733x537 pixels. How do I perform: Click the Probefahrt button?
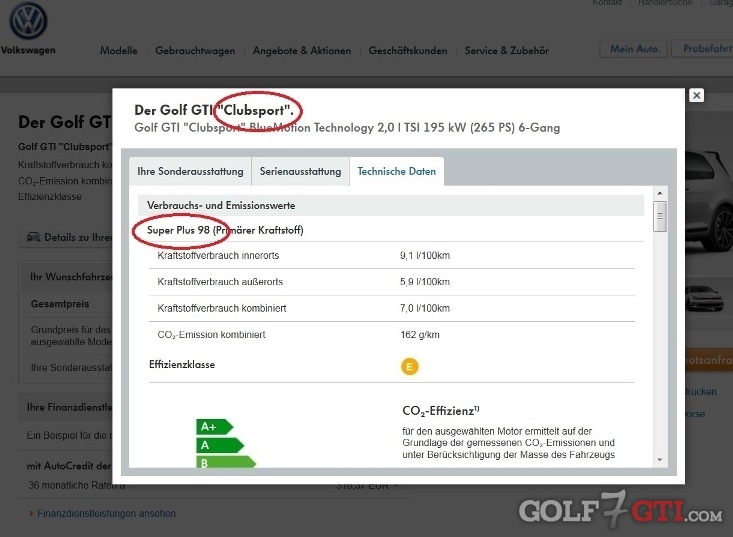[x=703, y=49]
